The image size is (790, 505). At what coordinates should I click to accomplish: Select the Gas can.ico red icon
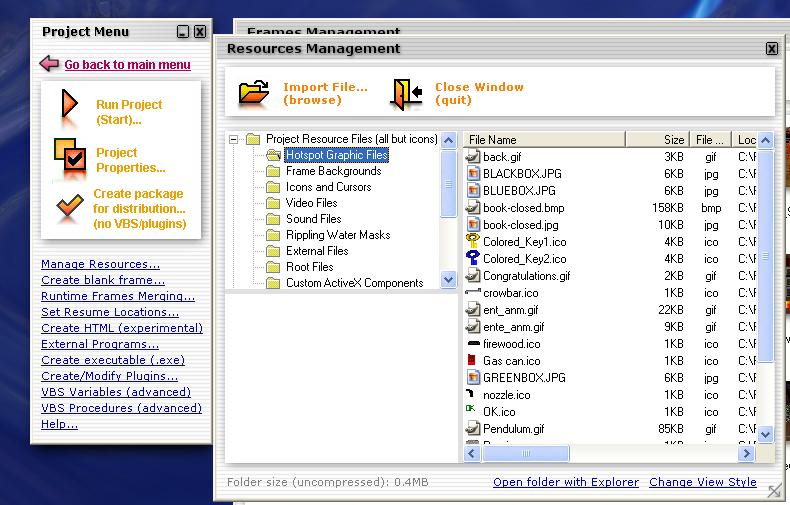tap(472, 360)
